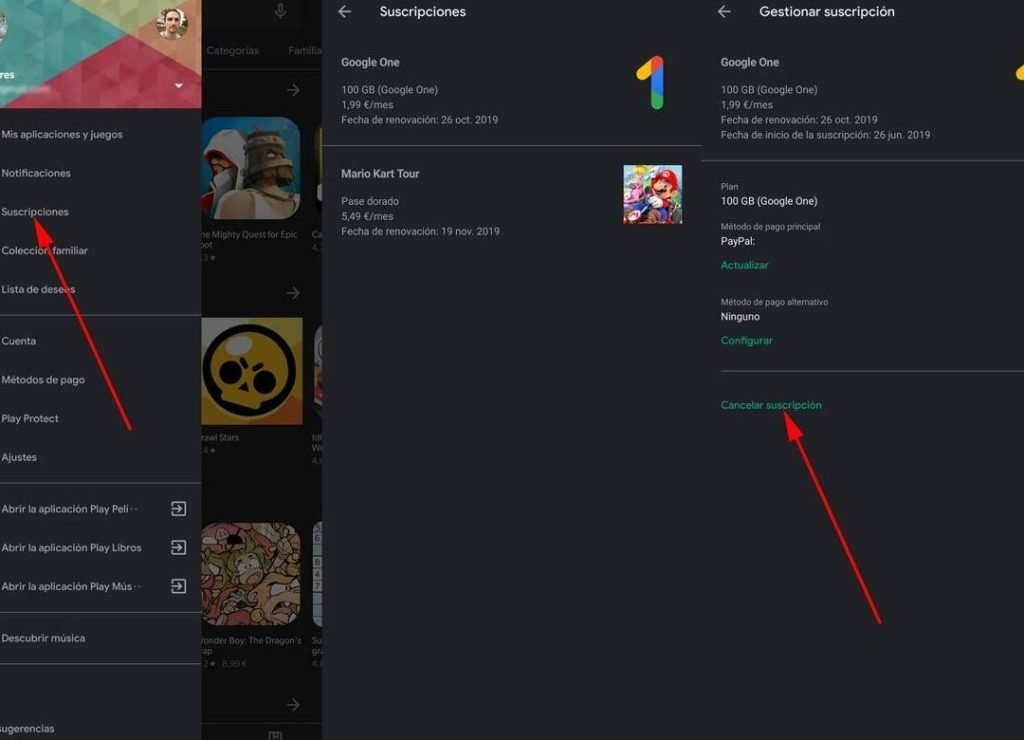
Task: Select Métodos de pago menu item
Action: click(43, 380)
